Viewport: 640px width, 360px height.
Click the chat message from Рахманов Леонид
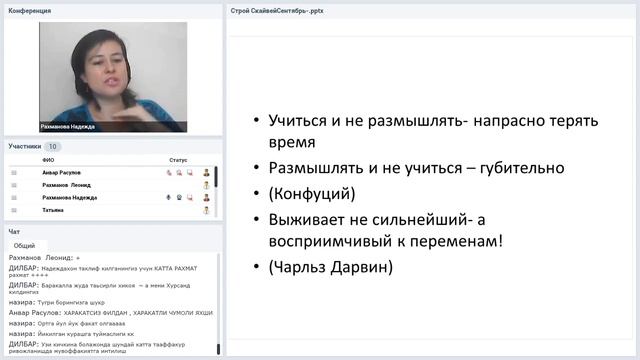[44, 258]
